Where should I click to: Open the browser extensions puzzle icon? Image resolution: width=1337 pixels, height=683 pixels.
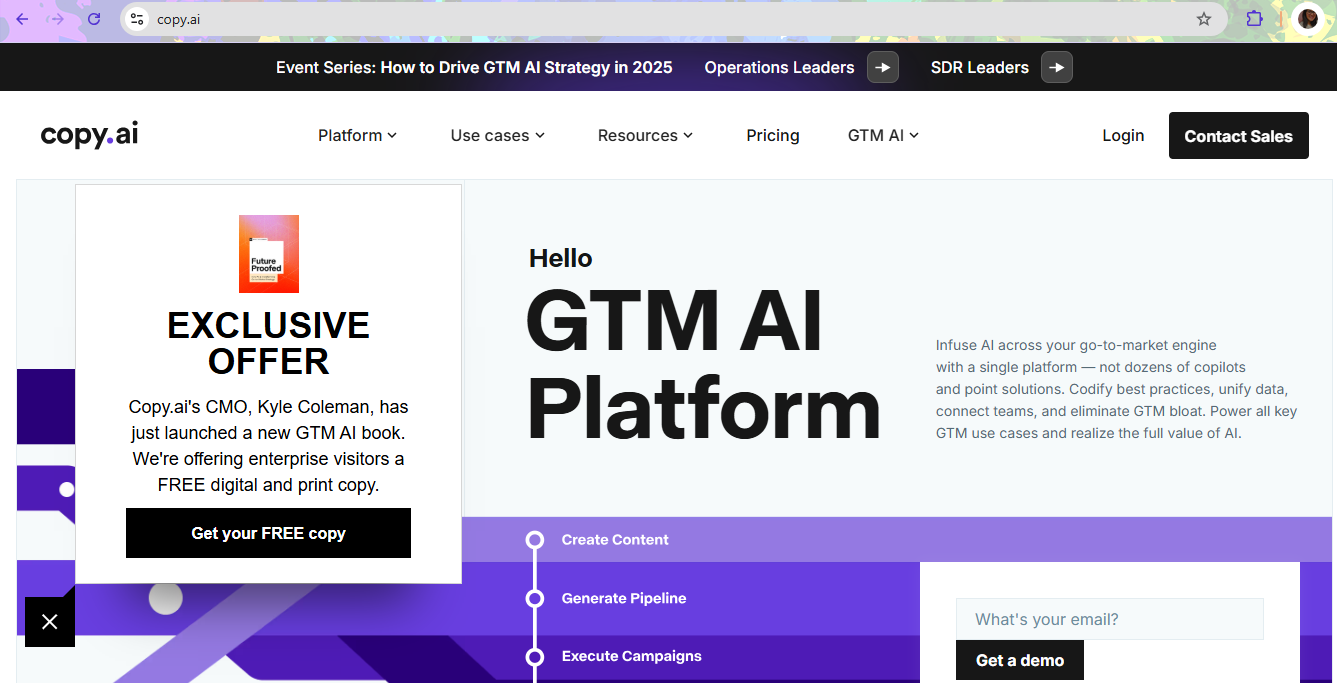point(1254,18)
